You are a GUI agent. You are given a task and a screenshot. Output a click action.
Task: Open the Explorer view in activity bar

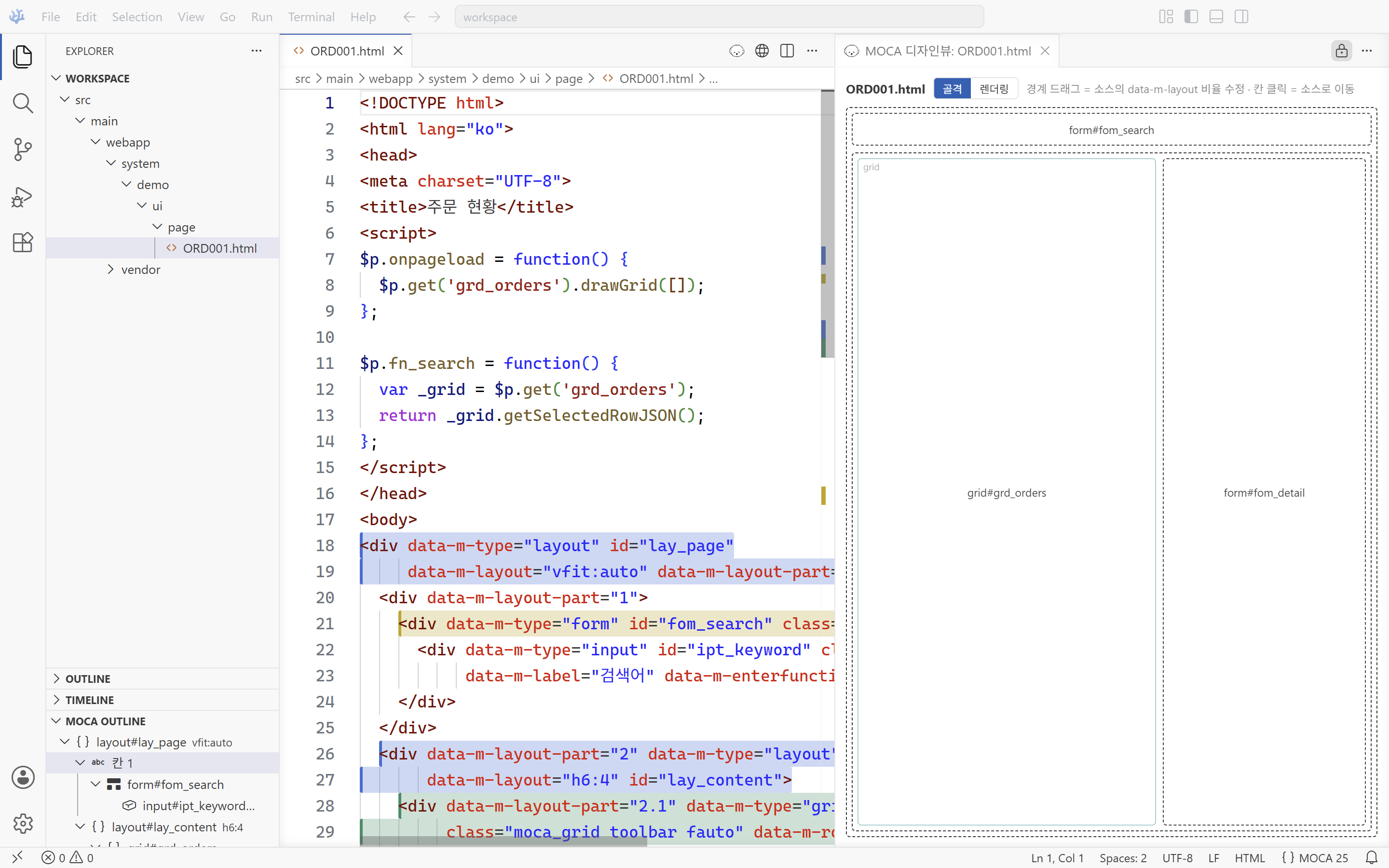[22, 56]
